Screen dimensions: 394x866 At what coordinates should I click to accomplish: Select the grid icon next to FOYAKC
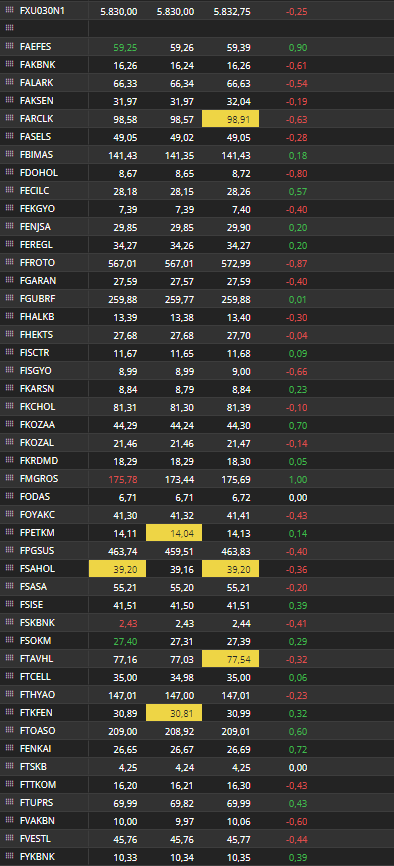[x=9, y=515]
